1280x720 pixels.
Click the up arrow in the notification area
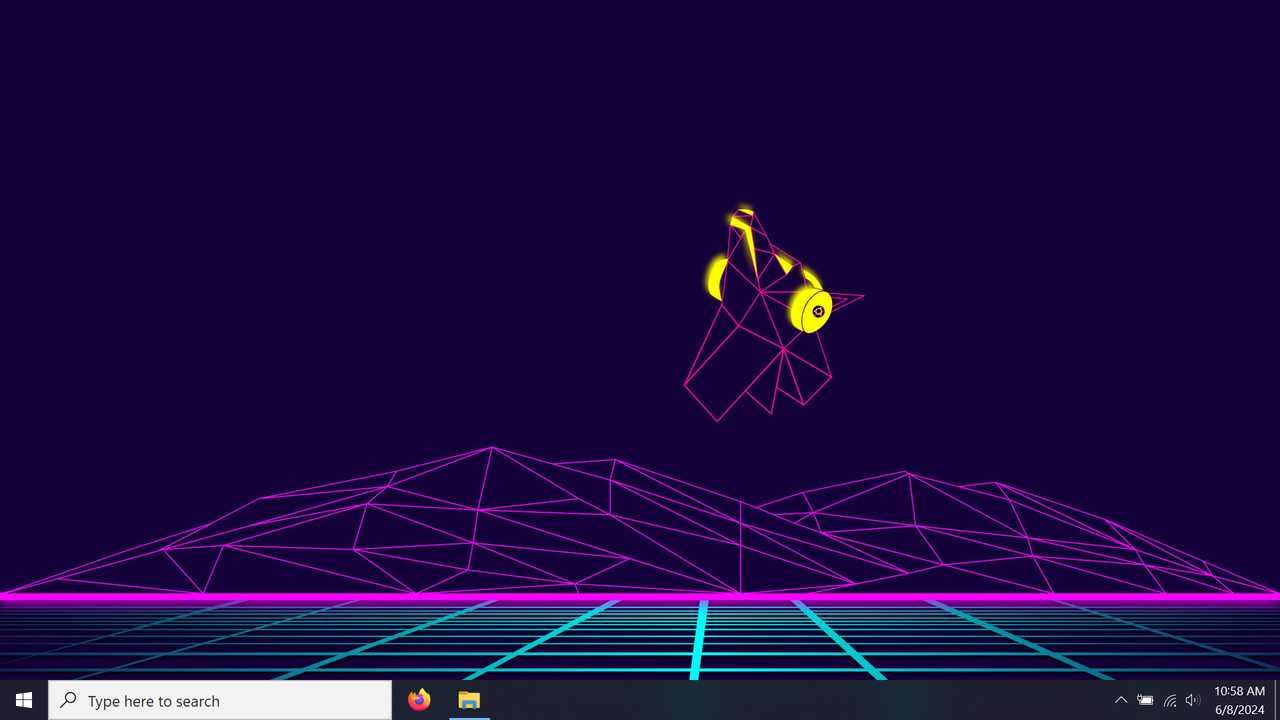1121,700
